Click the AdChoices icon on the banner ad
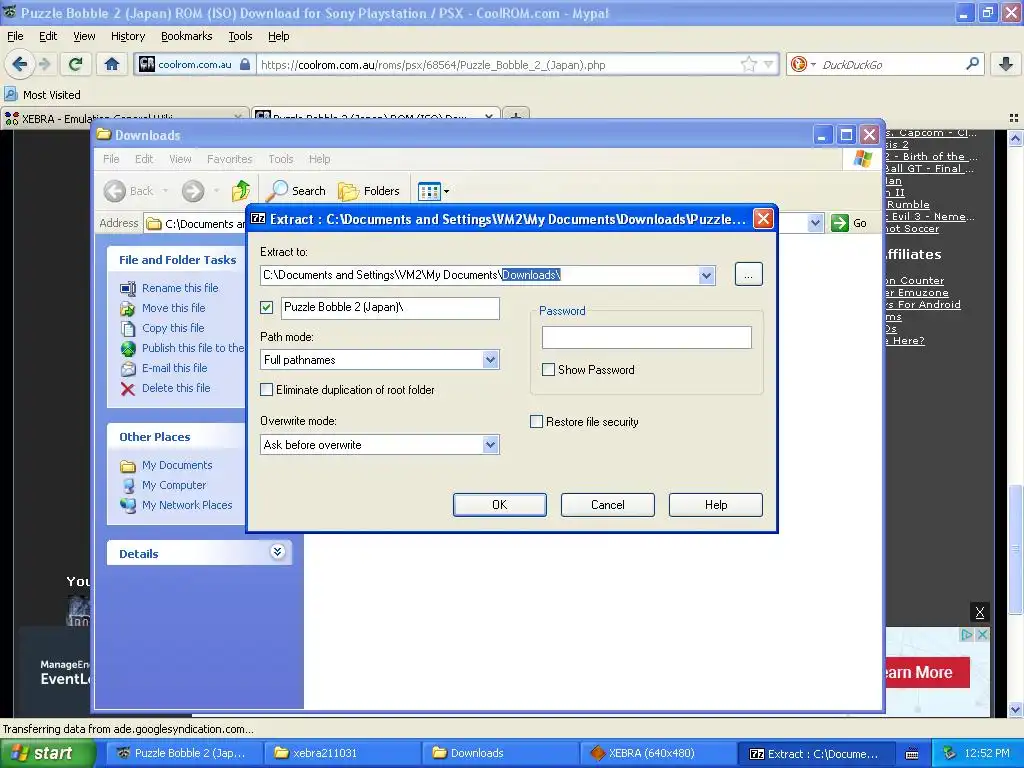 [967, 634]
